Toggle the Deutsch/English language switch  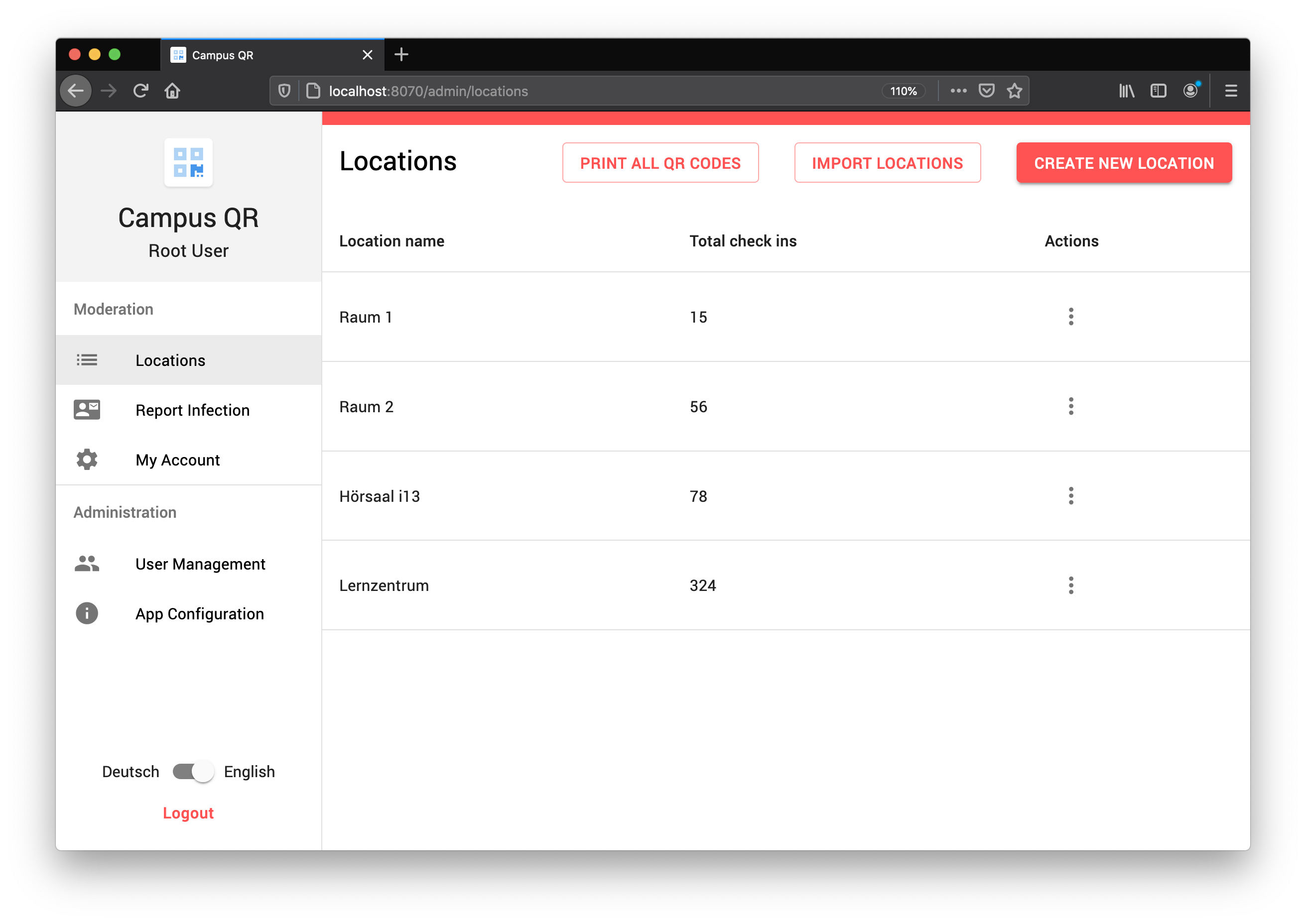194,772
